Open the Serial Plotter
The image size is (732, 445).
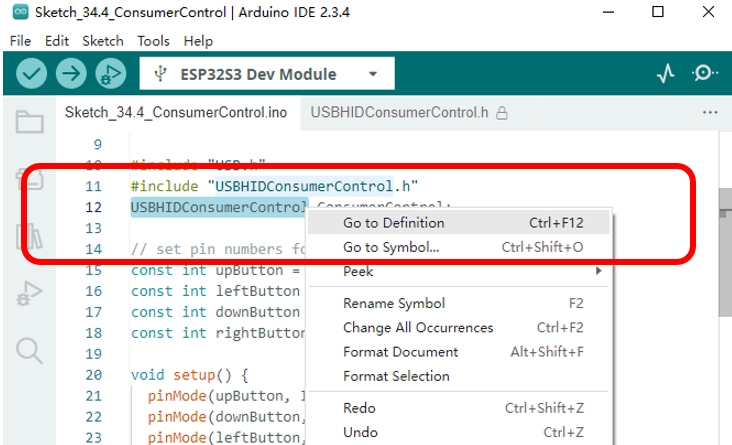tap(666, 73)
